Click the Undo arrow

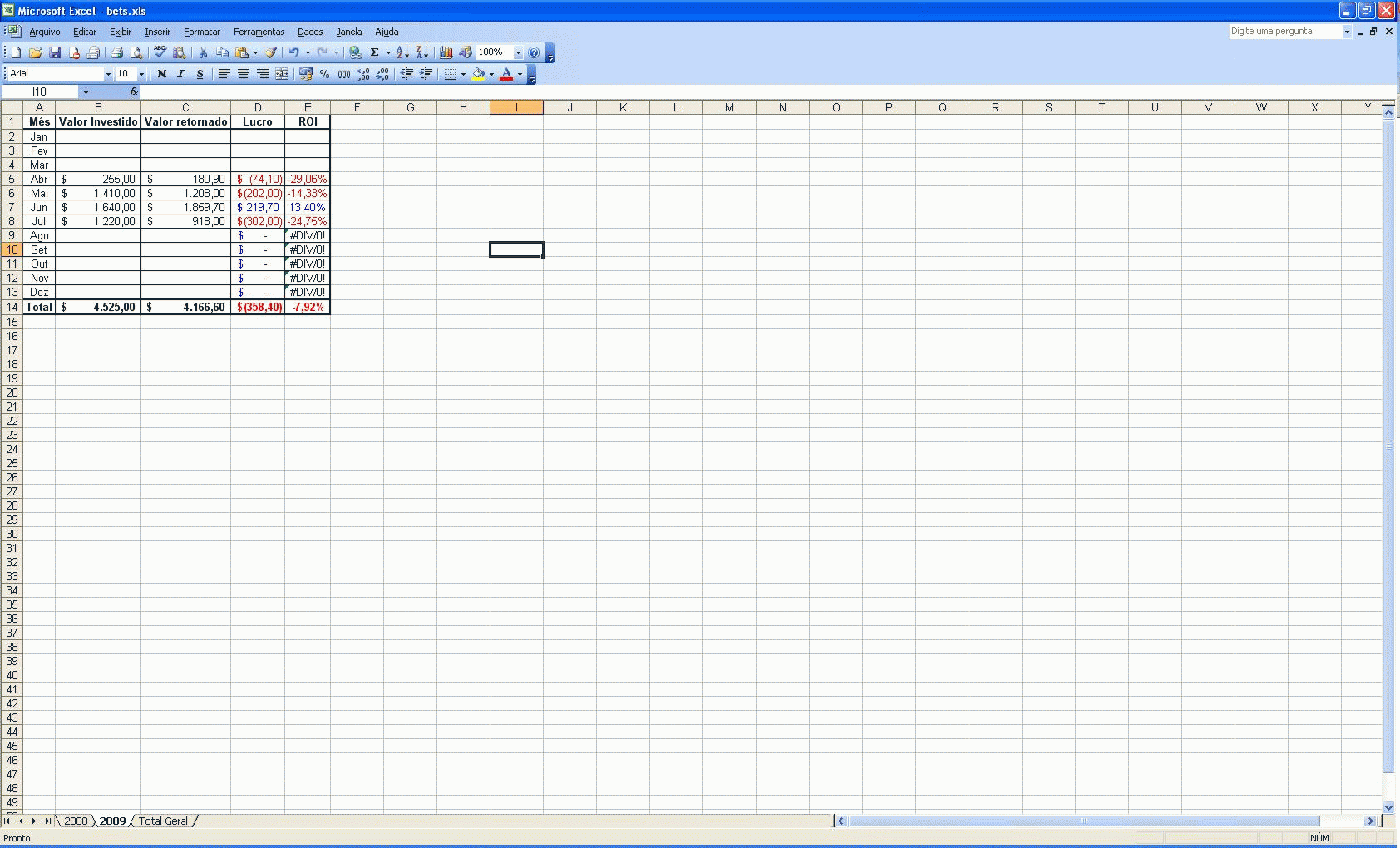tap(294, 52)
